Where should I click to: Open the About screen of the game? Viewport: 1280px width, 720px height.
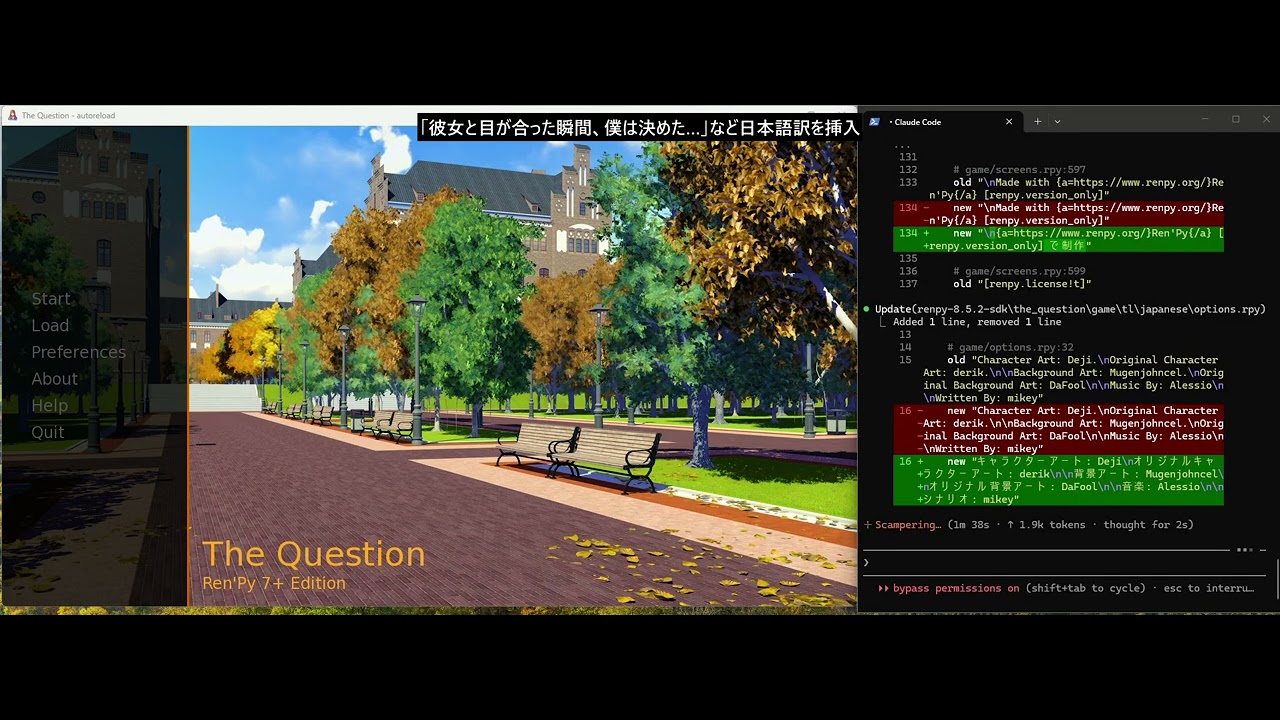coord(54,379)
